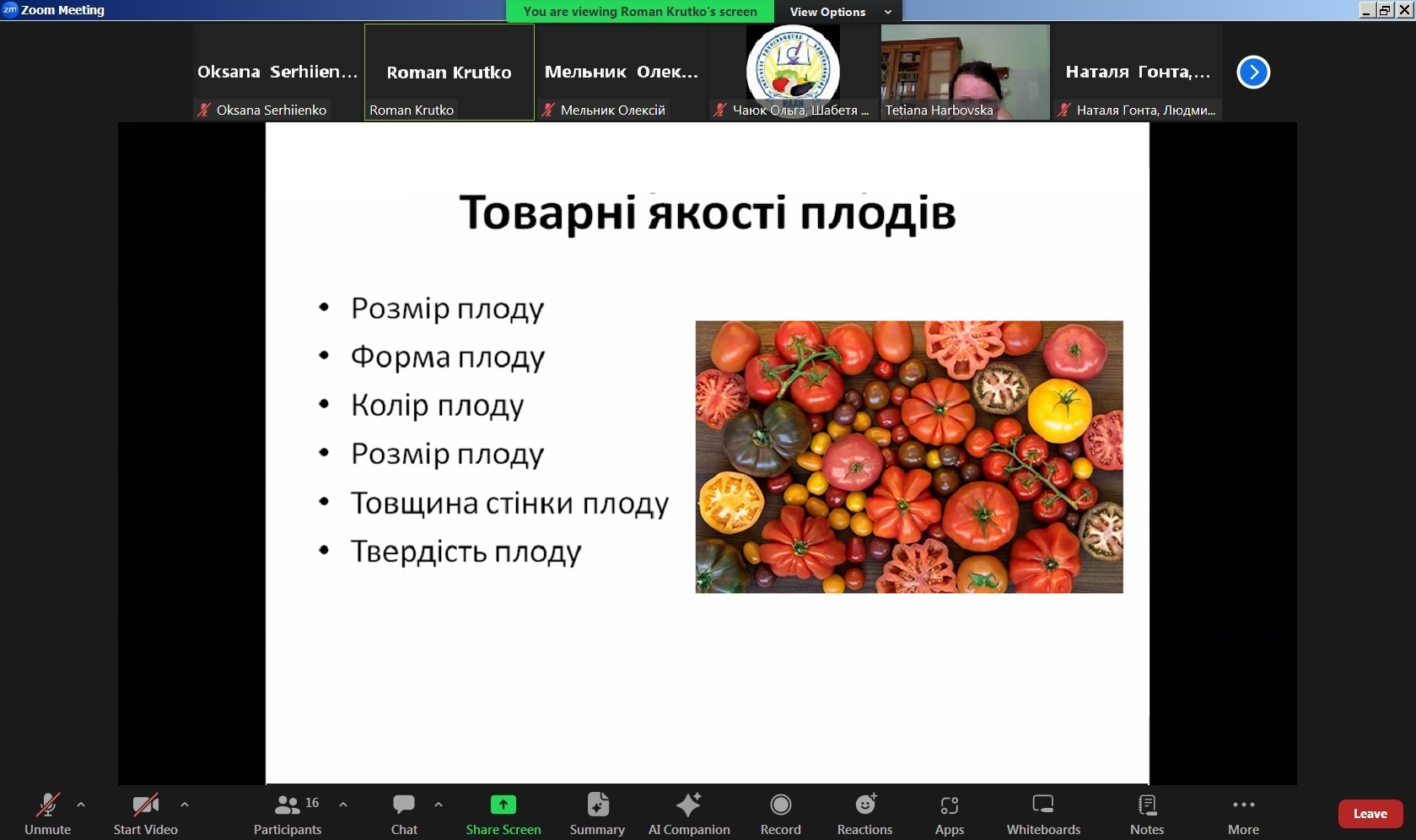Open the meeting Summary

[597, 815]
